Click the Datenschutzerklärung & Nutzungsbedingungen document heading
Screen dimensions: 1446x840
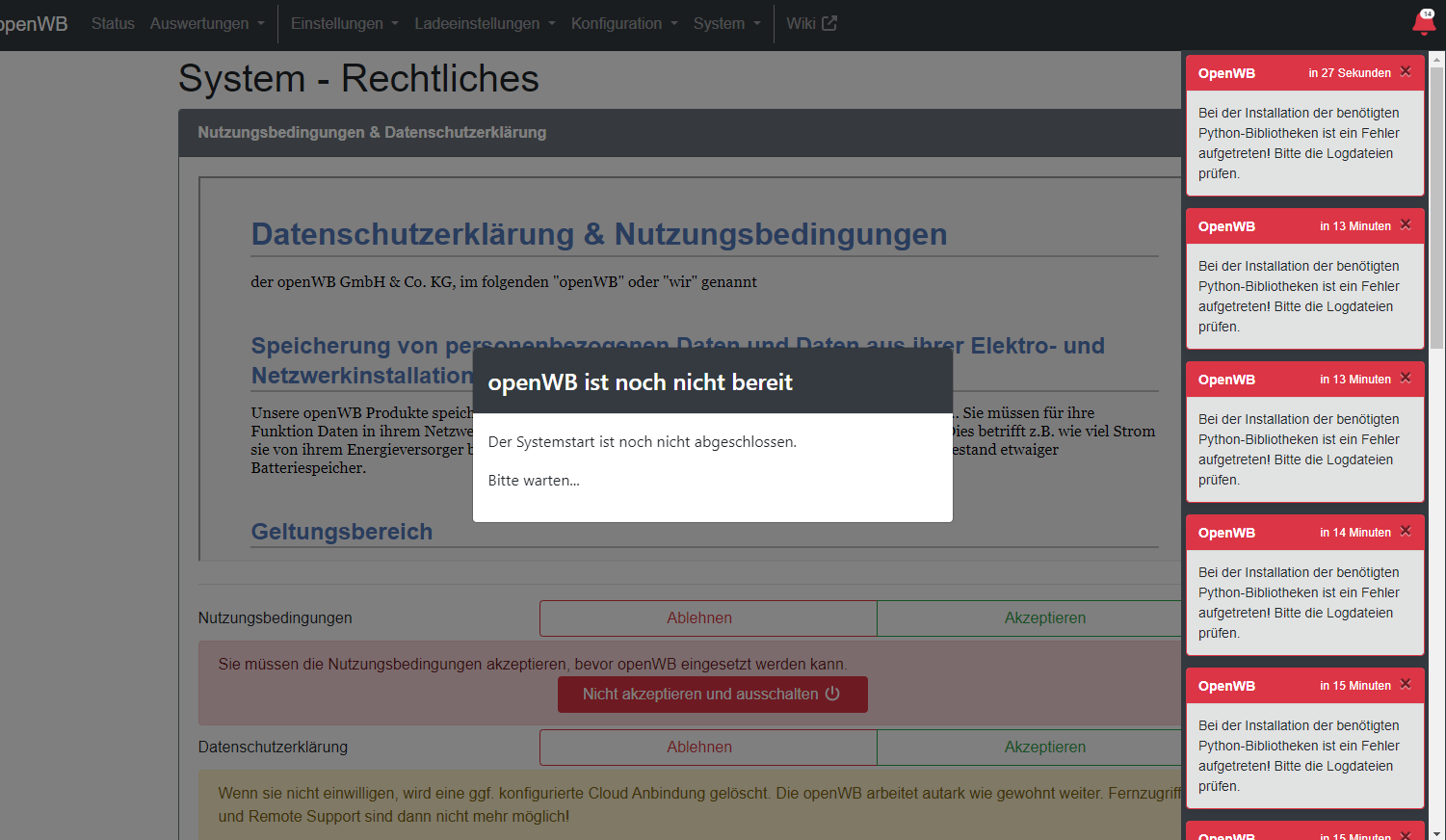599,234
